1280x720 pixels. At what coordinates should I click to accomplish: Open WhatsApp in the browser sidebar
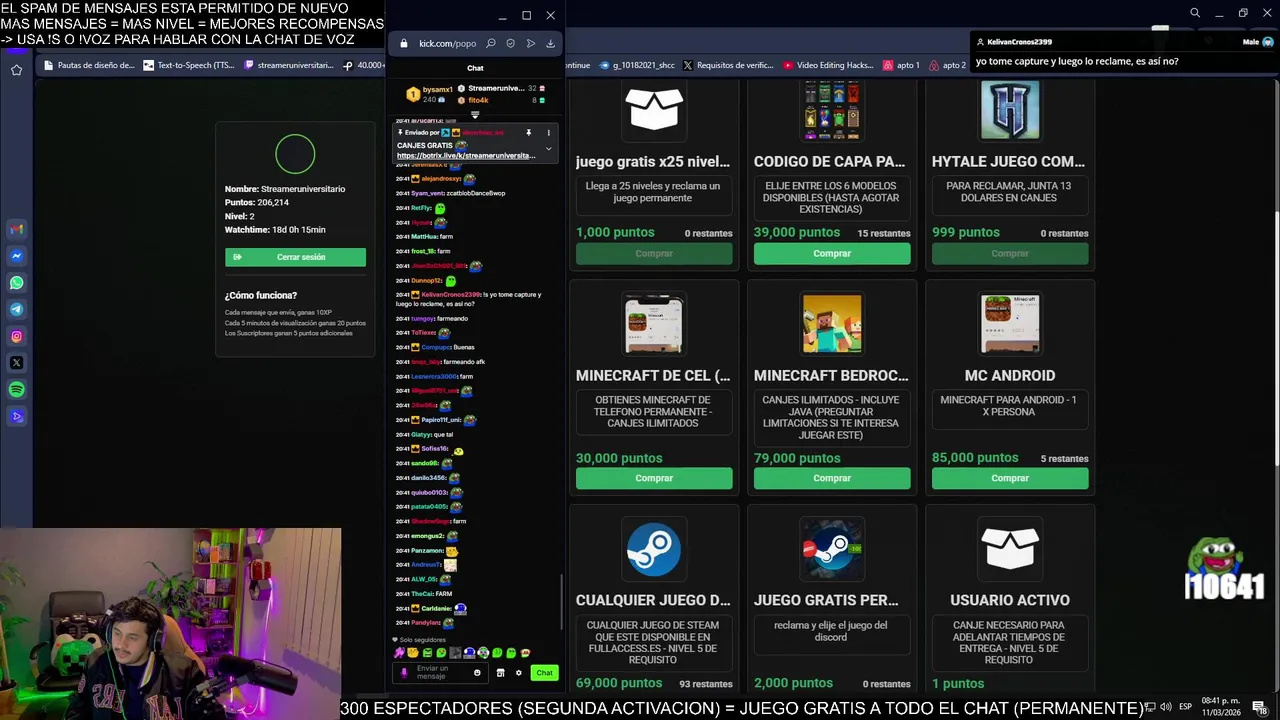[x=16, y=283]
